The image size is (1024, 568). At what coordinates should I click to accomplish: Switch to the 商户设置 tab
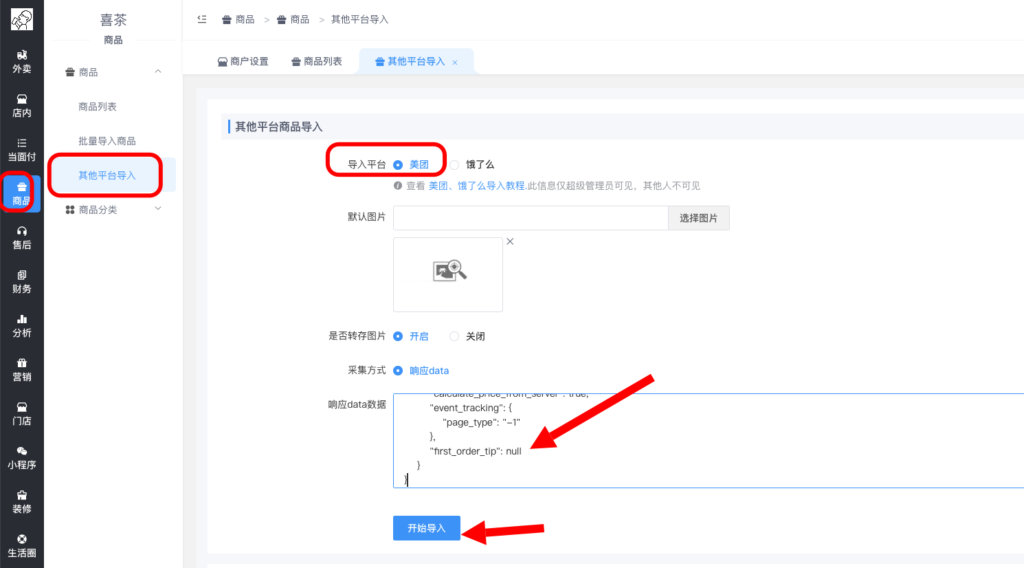(x=243, y=61)
